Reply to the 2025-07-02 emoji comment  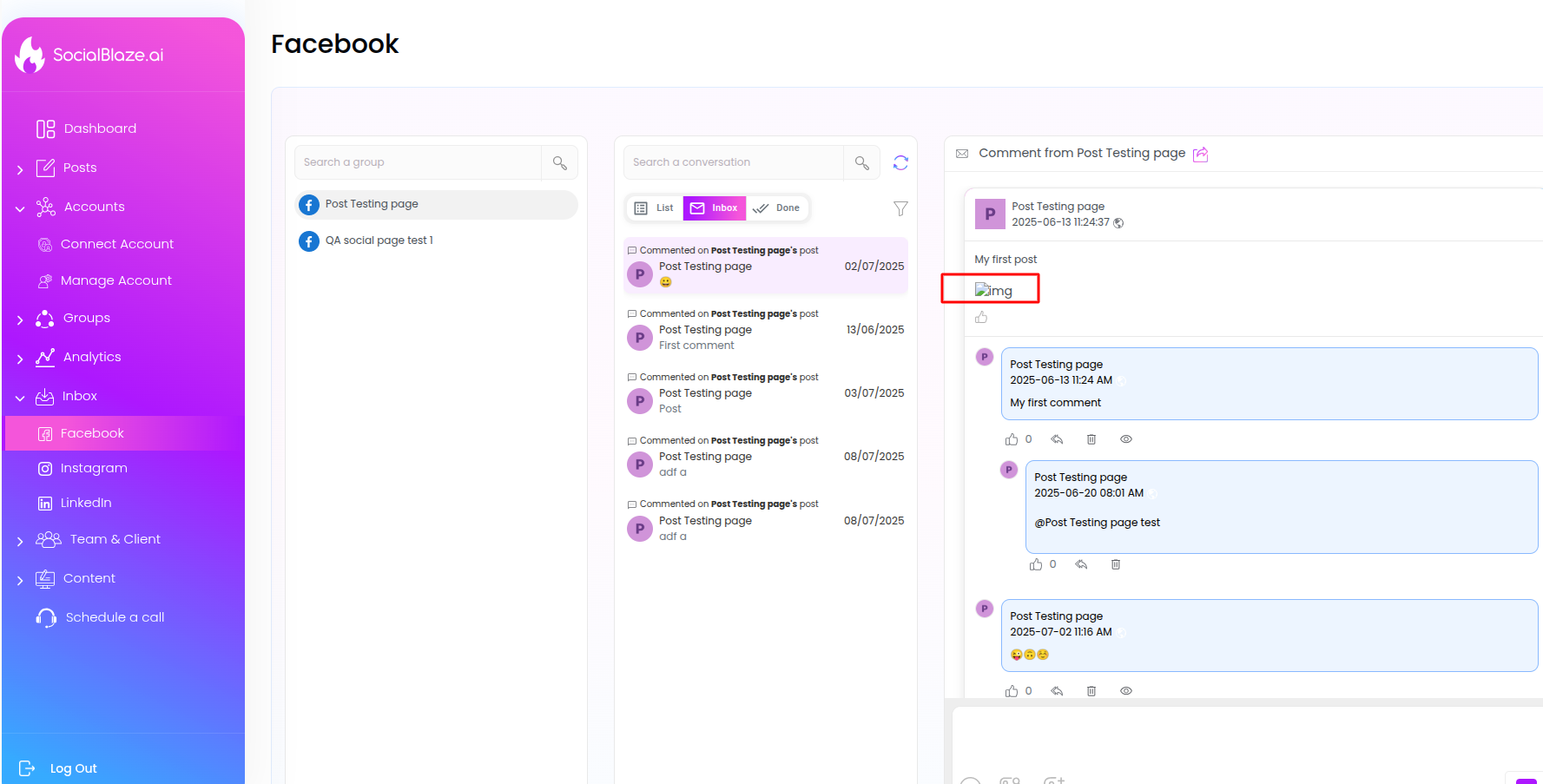tap(1057, 691)
